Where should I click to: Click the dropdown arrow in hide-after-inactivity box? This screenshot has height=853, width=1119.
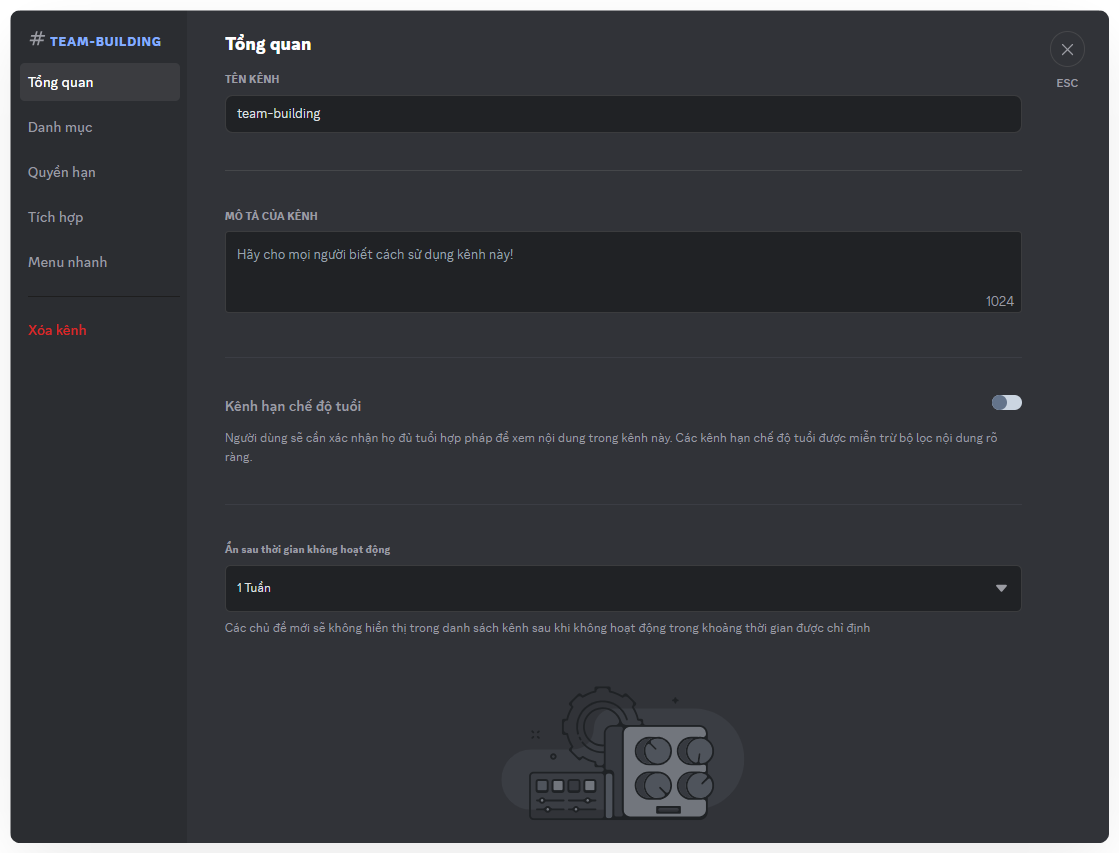[1001, 588]
